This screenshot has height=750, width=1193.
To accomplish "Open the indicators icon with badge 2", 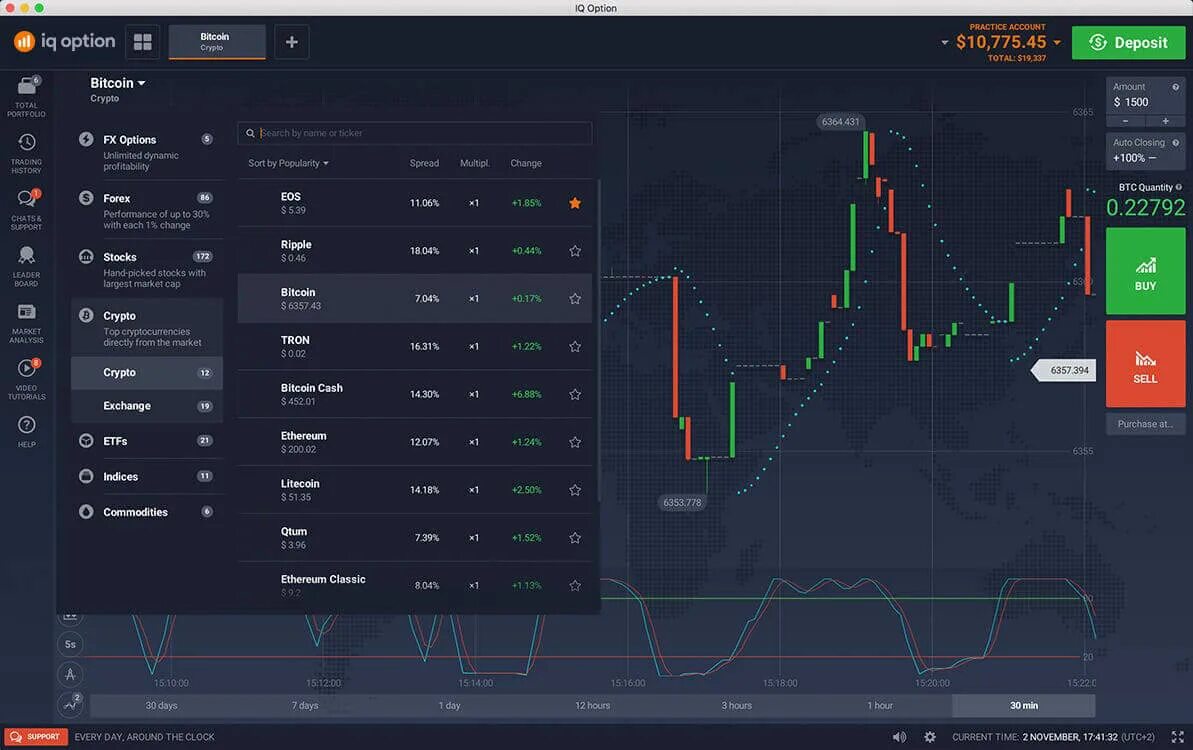I will coord(70,704).
